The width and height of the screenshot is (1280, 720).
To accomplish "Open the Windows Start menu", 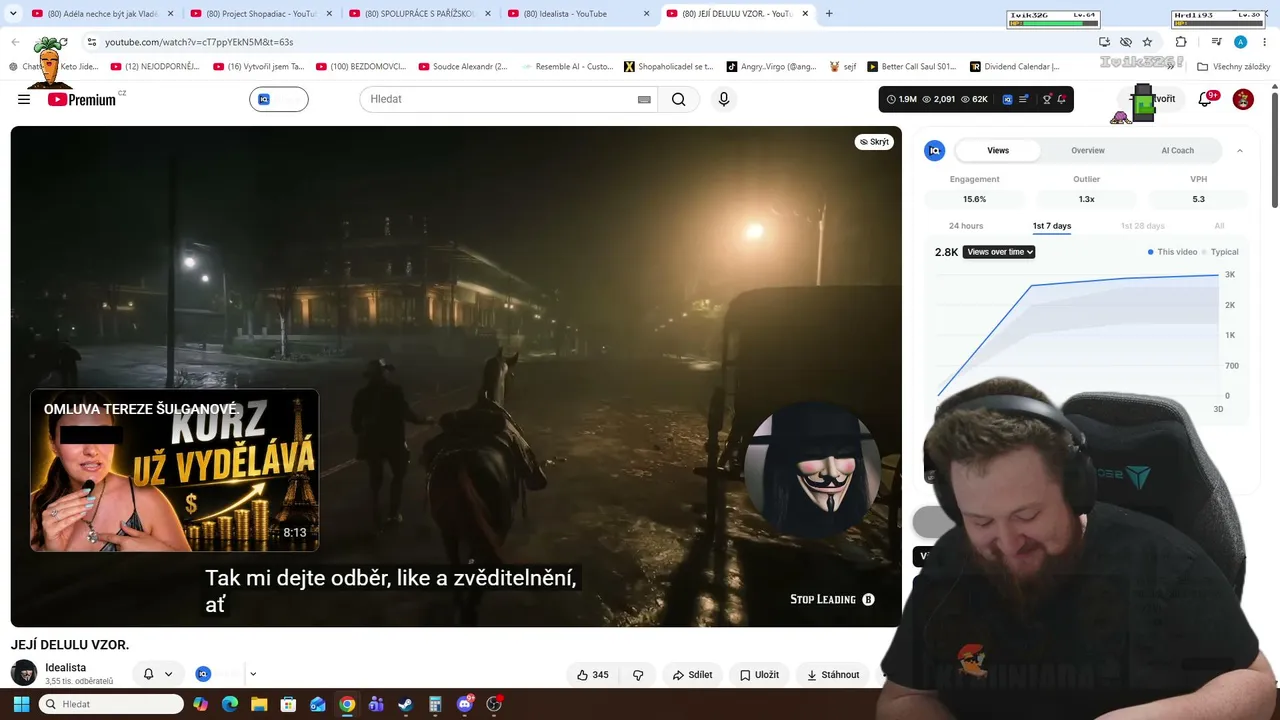I will 21,704.
